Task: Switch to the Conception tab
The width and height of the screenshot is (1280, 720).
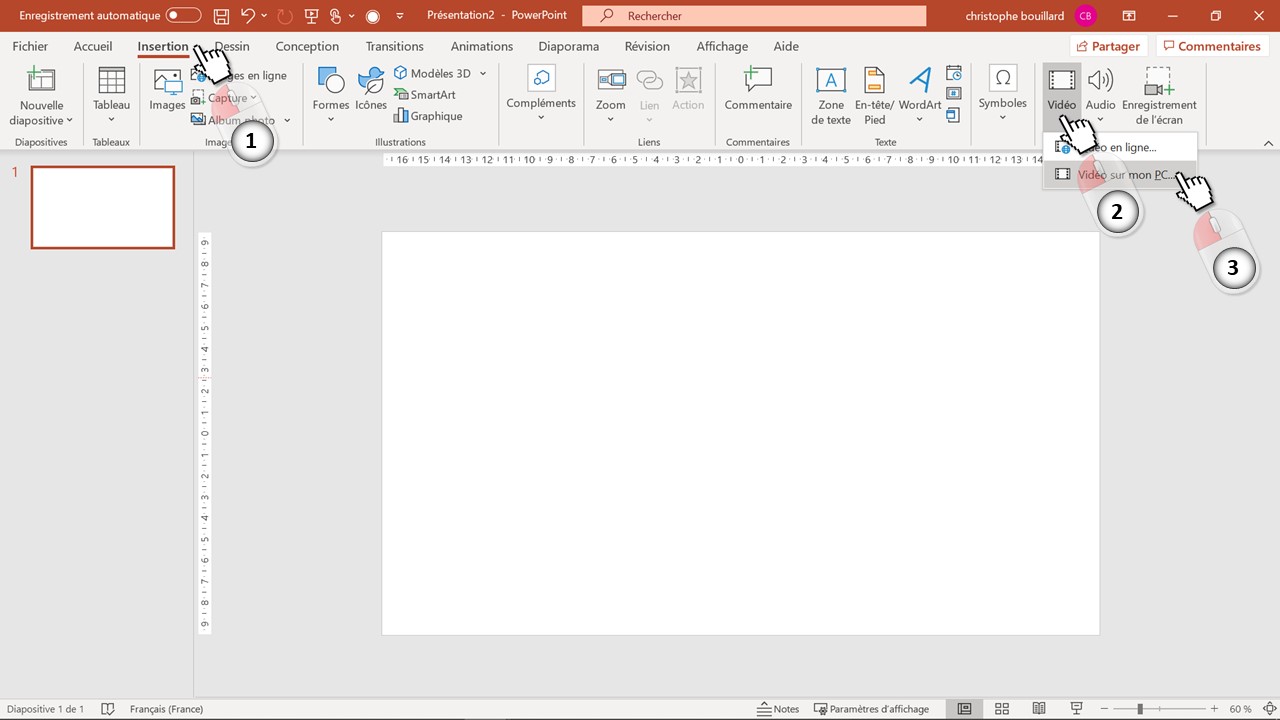Action: pos(307,46)
